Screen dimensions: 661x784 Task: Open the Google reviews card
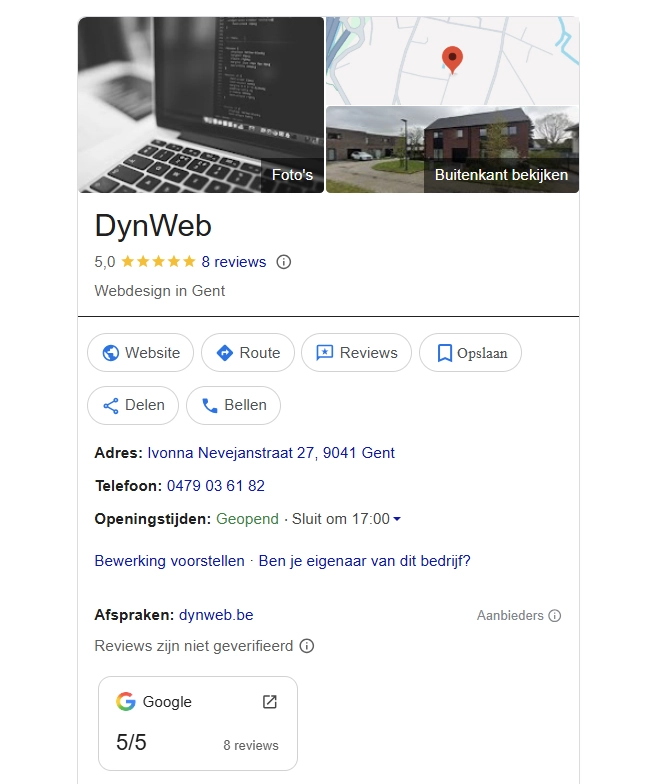click(x=198, y=724)
